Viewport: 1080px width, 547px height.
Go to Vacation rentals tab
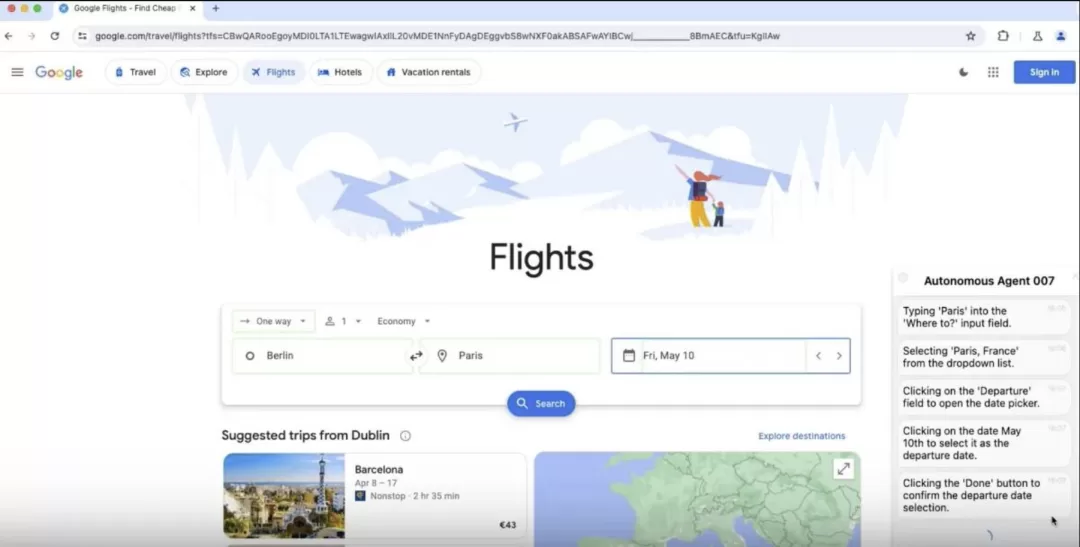(428, 72)
